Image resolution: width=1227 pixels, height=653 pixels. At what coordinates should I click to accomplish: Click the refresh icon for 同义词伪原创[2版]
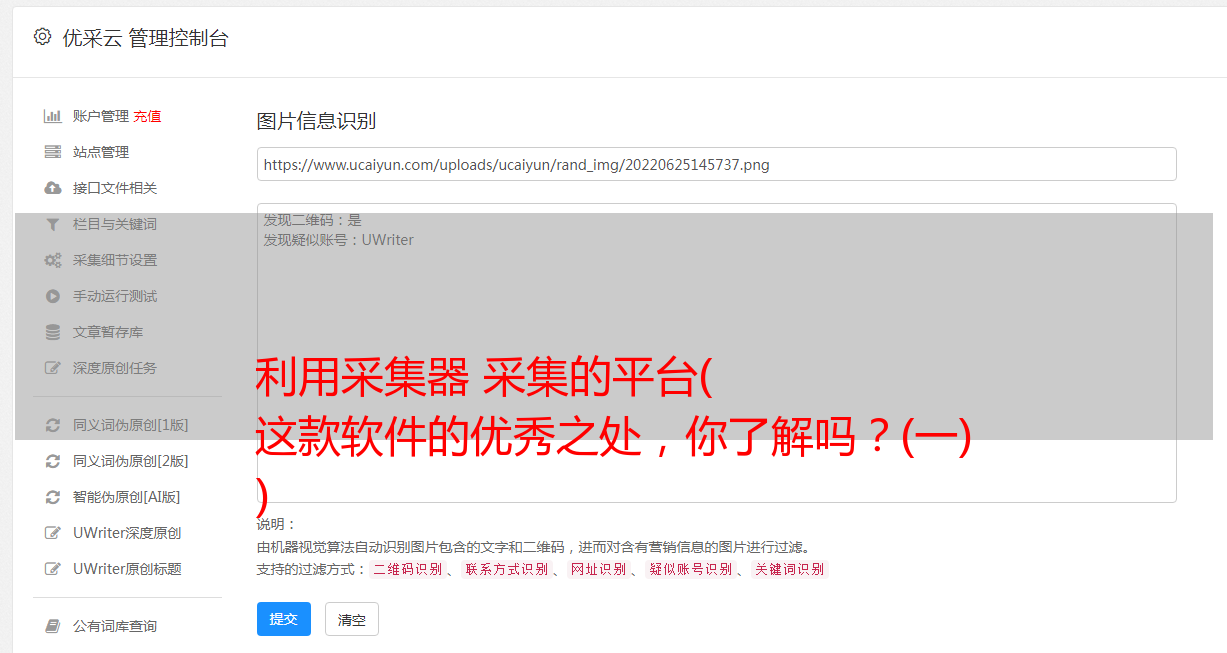pyautogui.click(x=53, y=461)
